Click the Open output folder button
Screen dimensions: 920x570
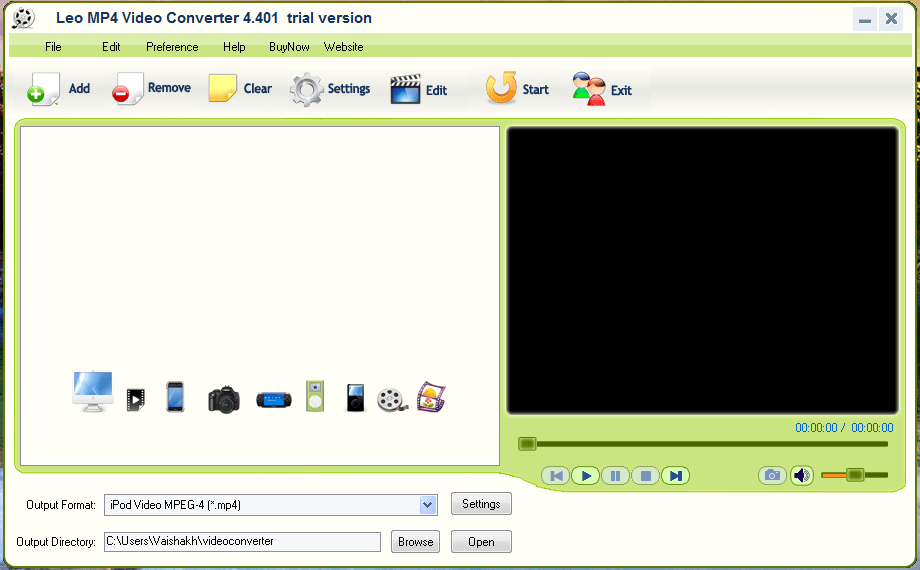point(481,542)
